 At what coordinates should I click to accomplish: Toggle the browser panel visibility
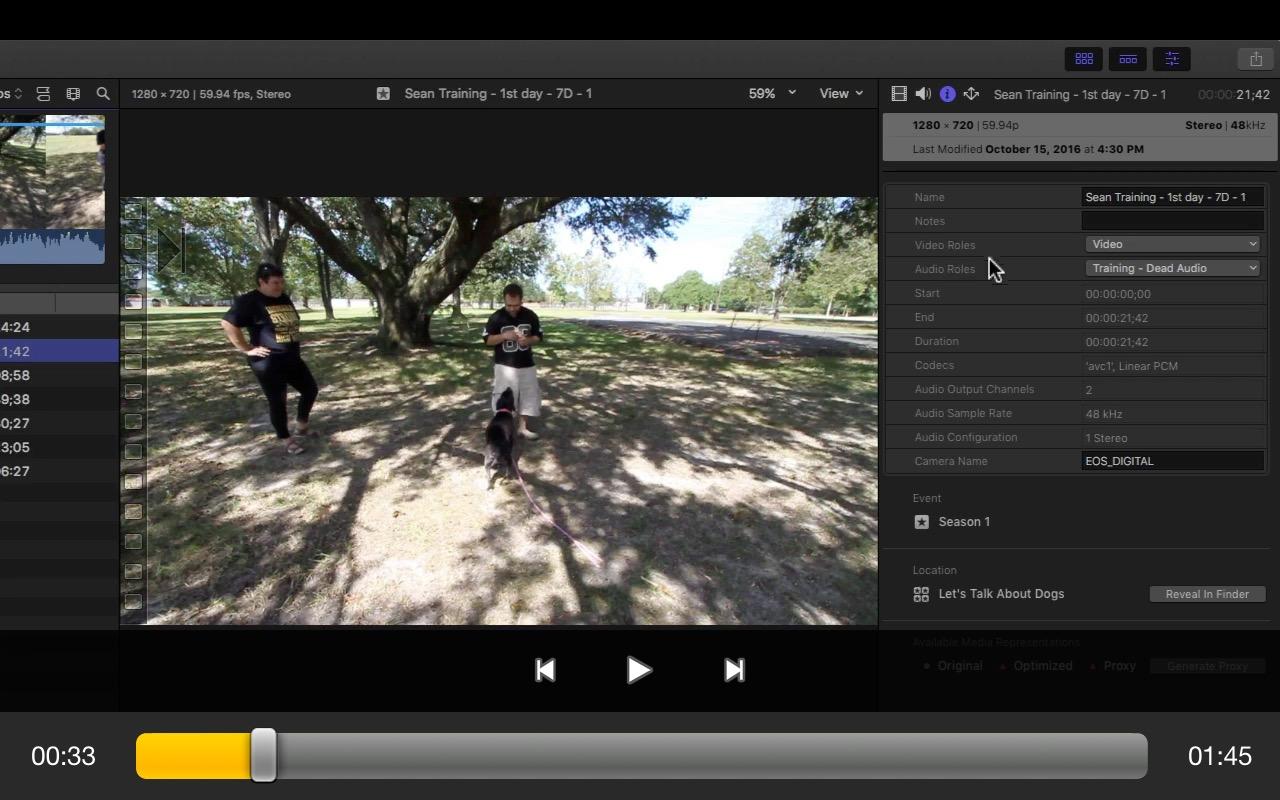[x=1084, y=59]
